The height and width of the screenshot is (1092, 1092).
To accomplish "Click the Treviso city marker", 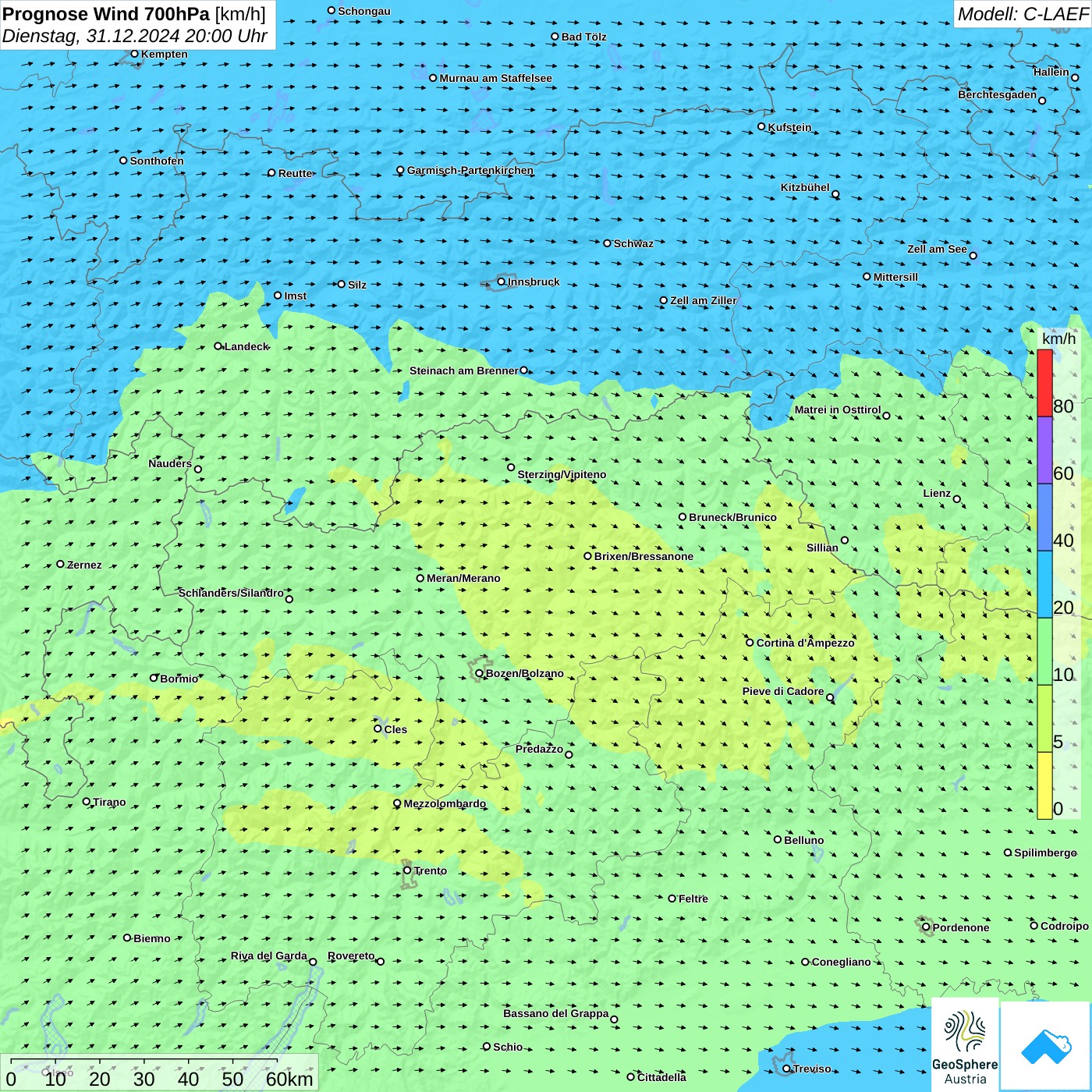I will click(787, 1069).
